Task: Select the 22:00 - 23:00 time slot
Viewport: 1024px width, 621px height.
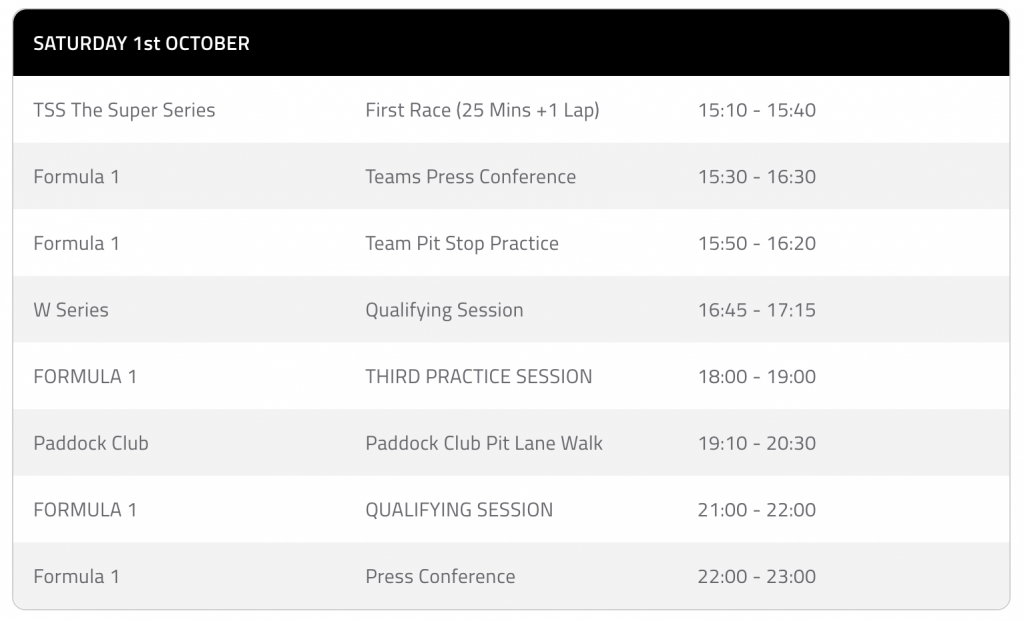Action: 756,576
